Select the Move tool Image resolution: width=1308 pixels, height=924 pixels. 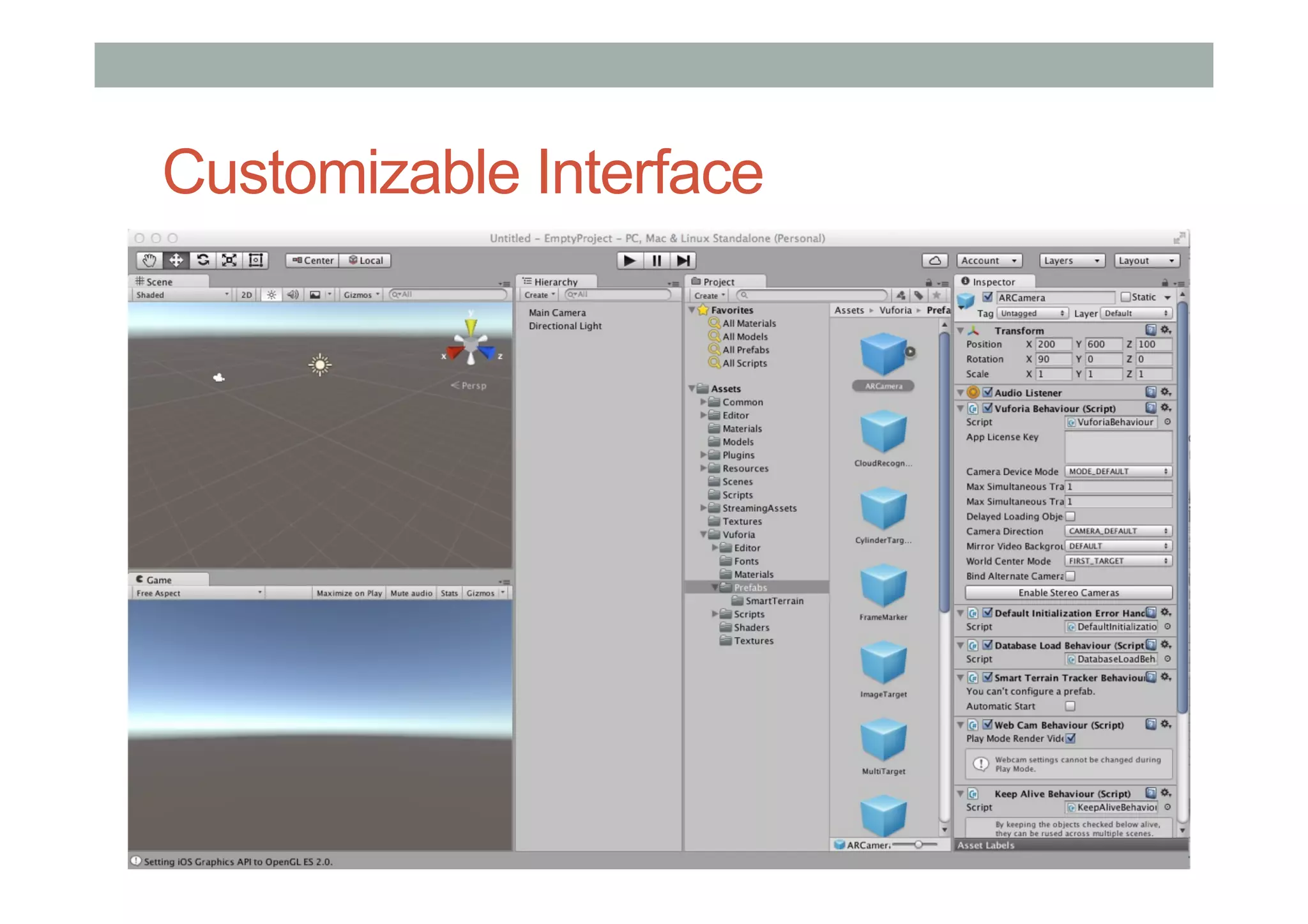click(x=176, y=261)
